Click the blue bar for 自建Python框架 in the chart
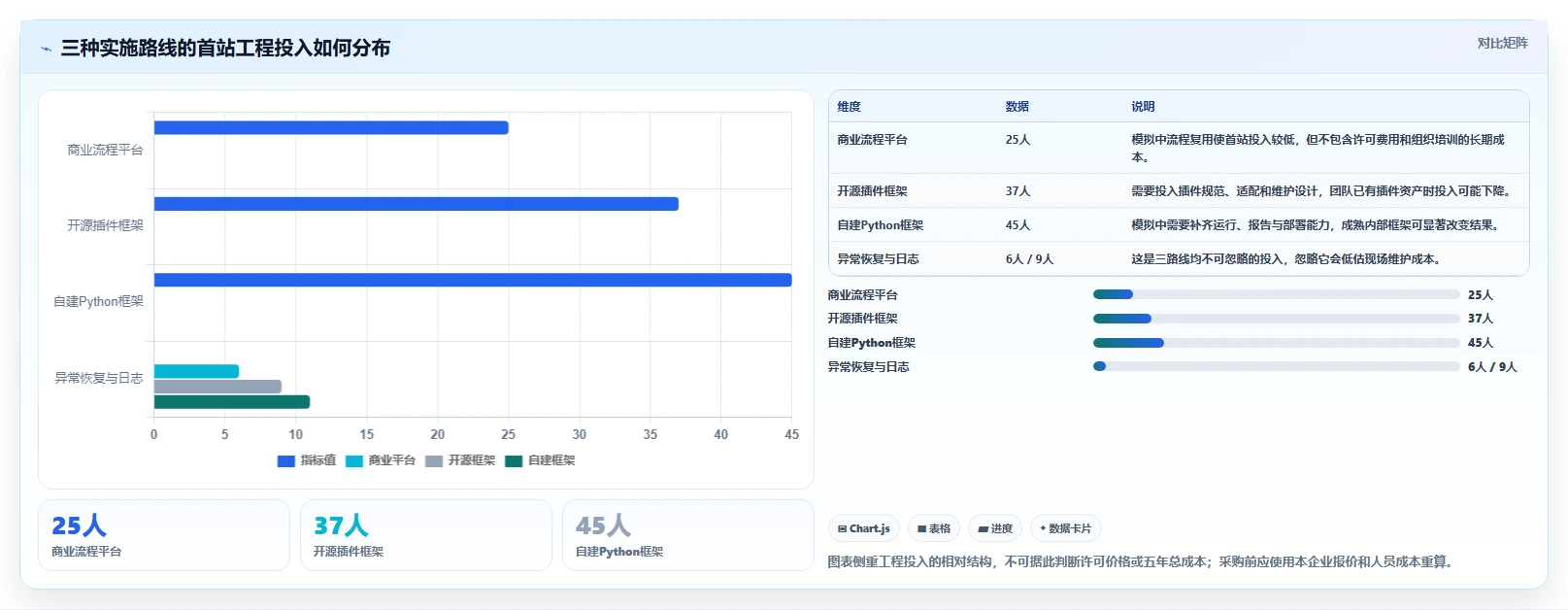The height and width of the screenshot is (610, 1568). point(473,280)
